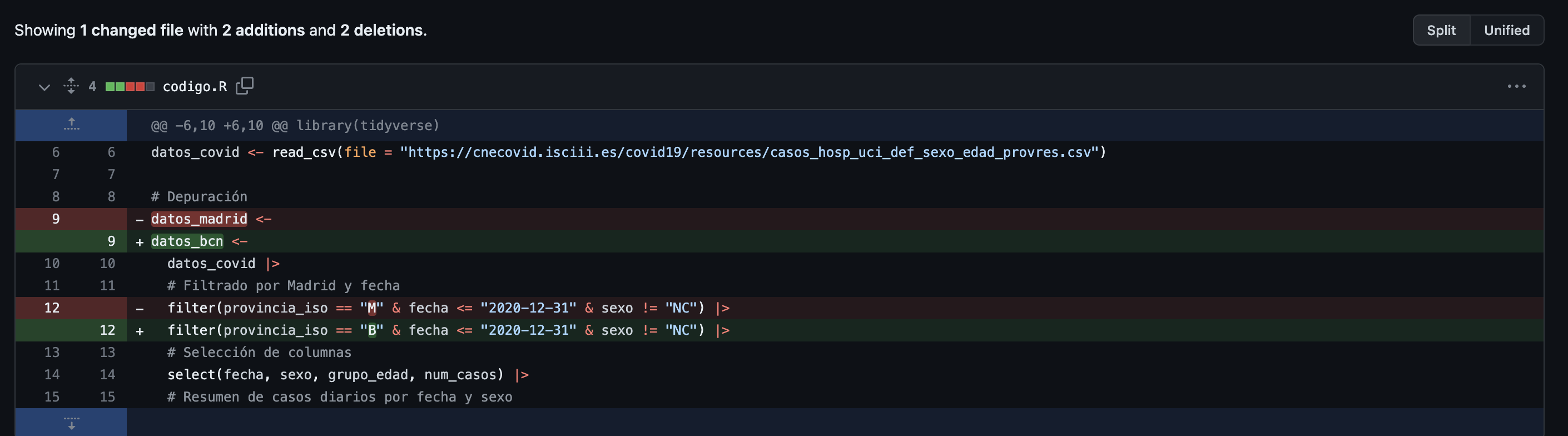Image resolution: width=1568 pixels, height=436 pixels.
Task: Click the hunk header @@ -6,10 +6,10 @@
Action: [x=295, y=126]
